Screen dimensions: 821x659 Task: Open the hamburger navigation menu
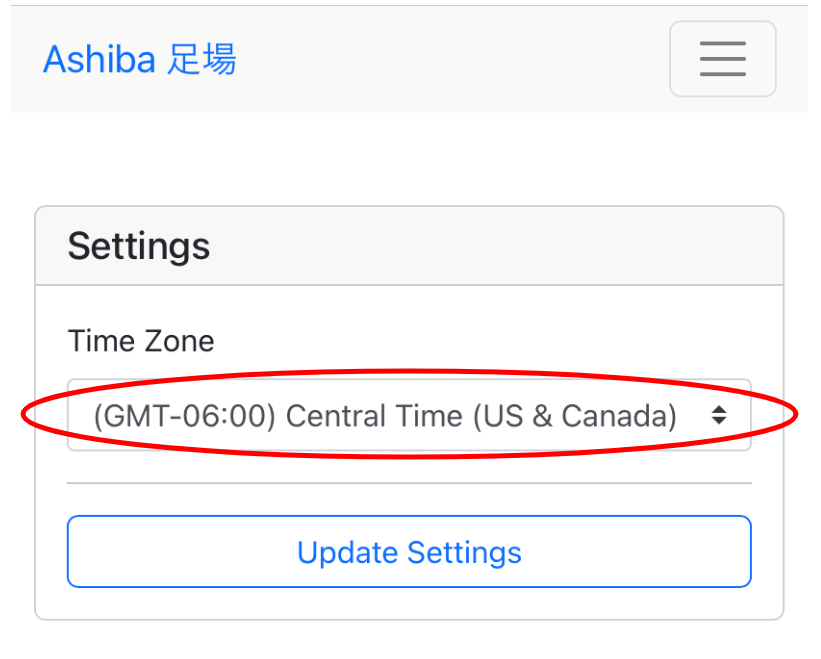tap(722, 59)
